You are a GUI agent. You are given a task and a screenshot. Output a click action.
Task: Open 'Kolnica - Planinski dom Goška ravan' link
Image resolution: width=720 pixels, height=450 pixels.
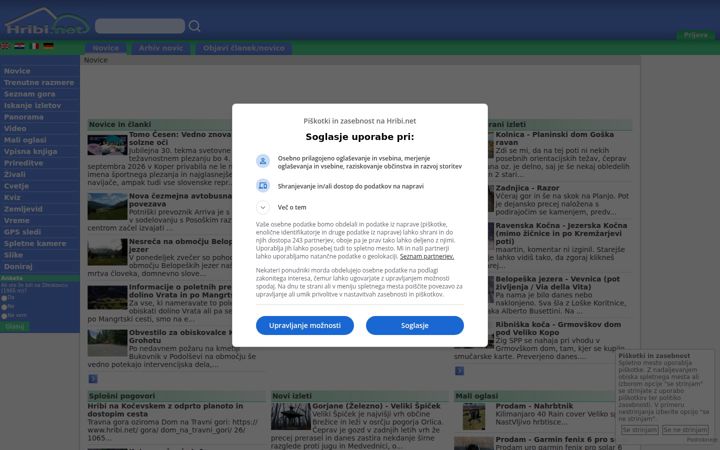click(554, 138)
